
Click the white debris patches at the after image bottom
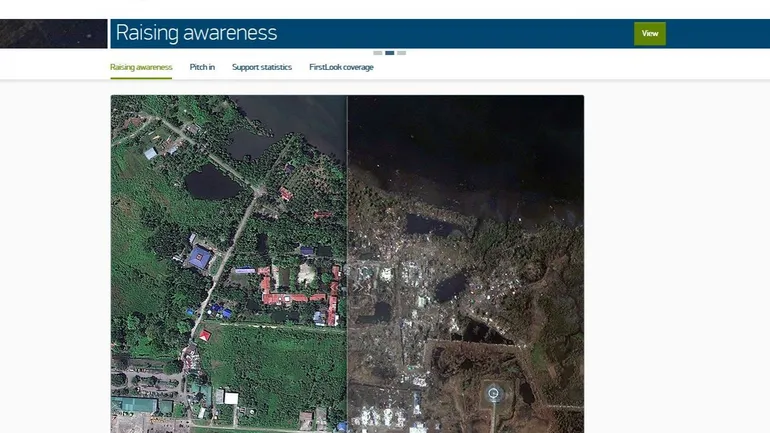pyautogui.click(x=390, y=418)
